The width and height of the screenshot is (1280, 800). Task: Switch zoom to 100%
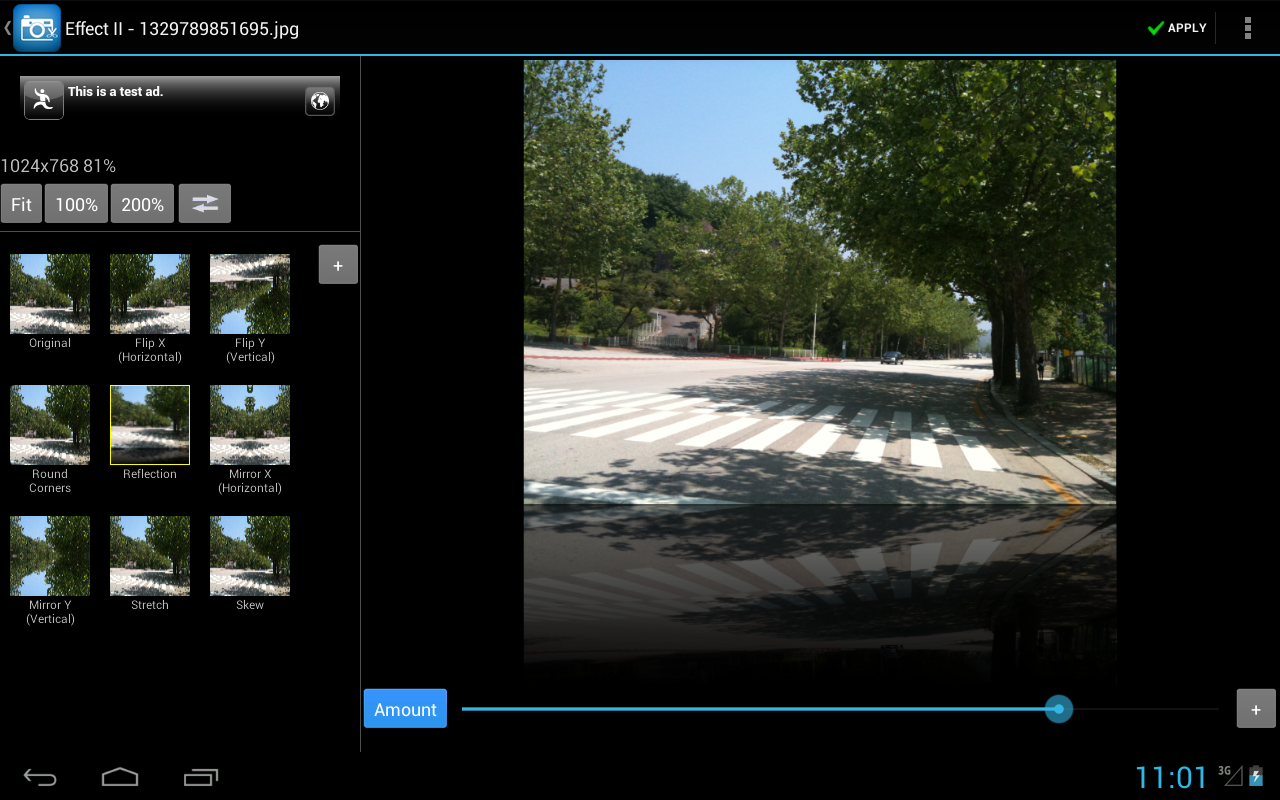tap(75, 203)
